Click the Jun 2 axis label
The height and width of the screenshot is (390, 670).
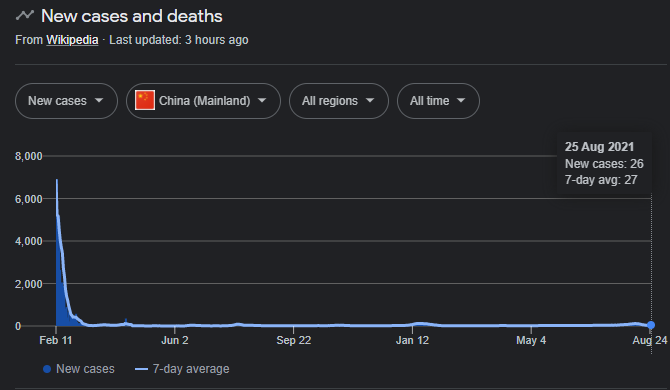(x=174, y=340)
